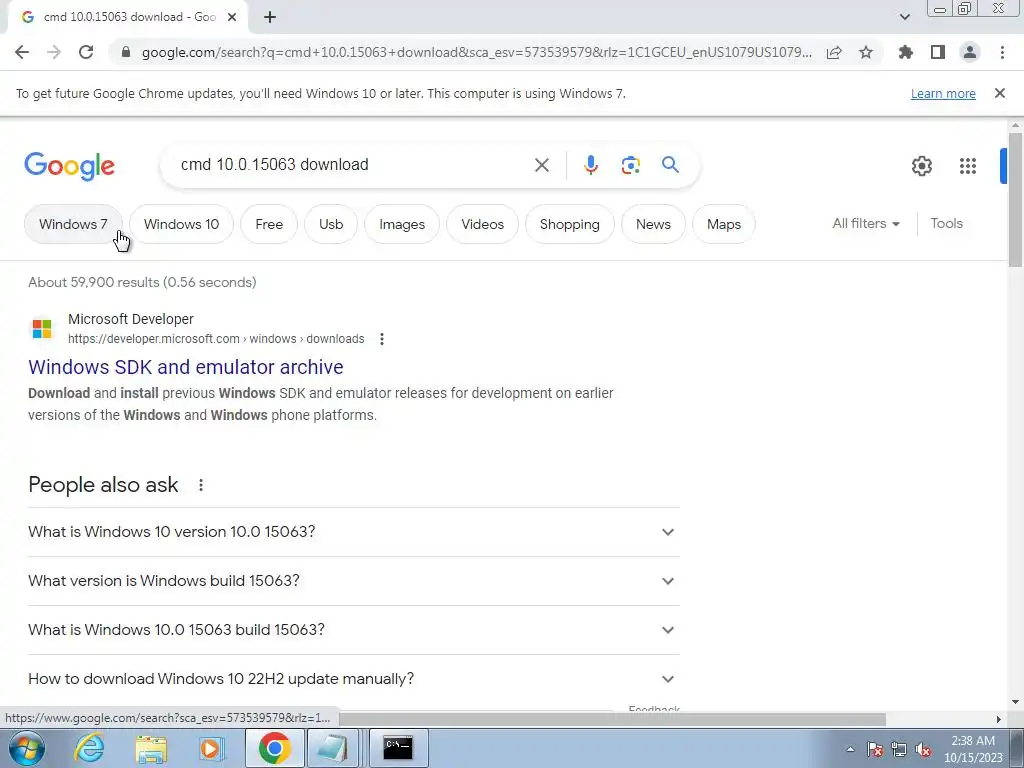Click the 'About 59,900 results' text

(x=142, y=282)
